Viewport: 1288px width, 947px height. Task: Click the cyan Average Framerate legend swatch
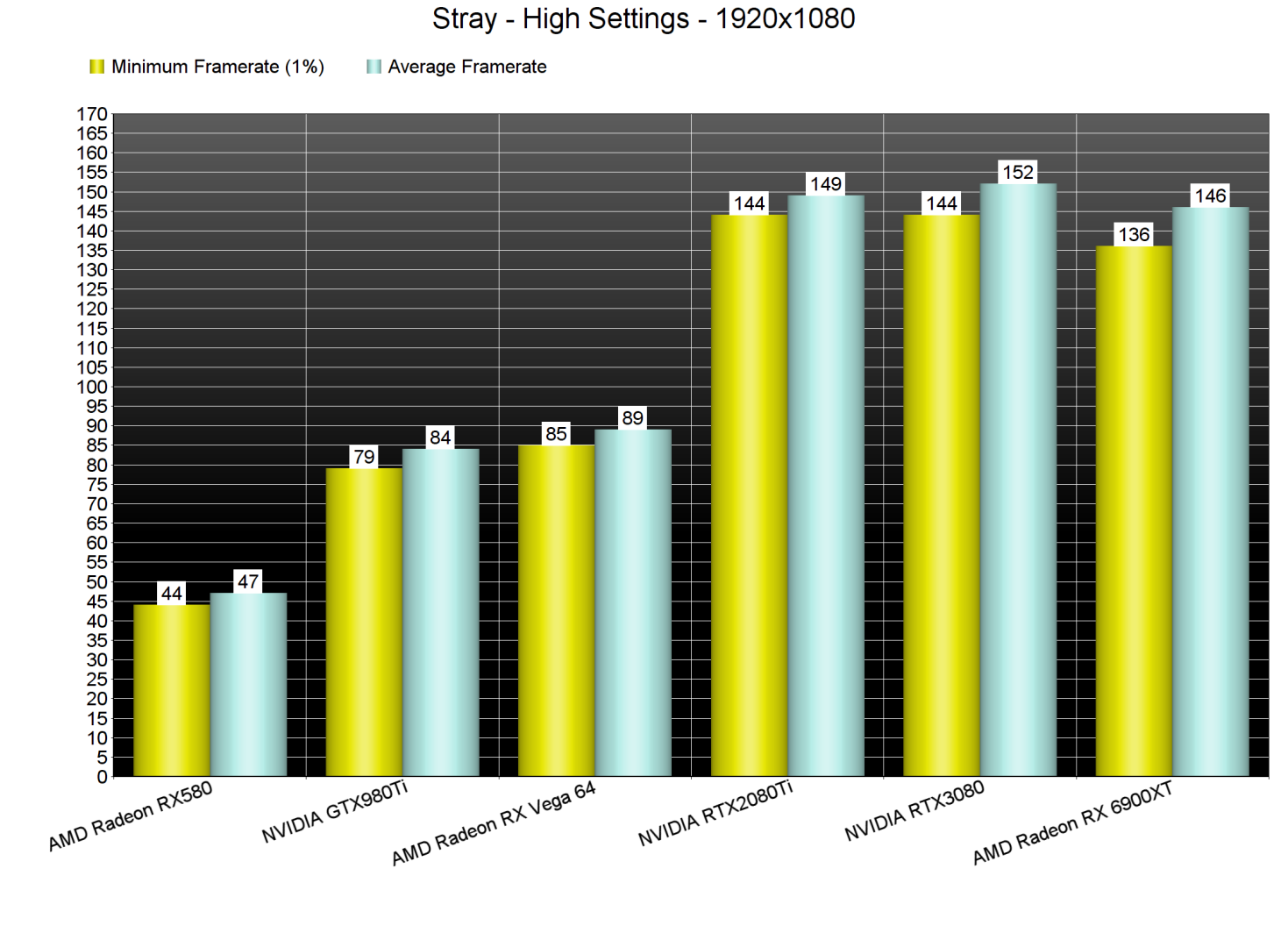pos(374,67)
